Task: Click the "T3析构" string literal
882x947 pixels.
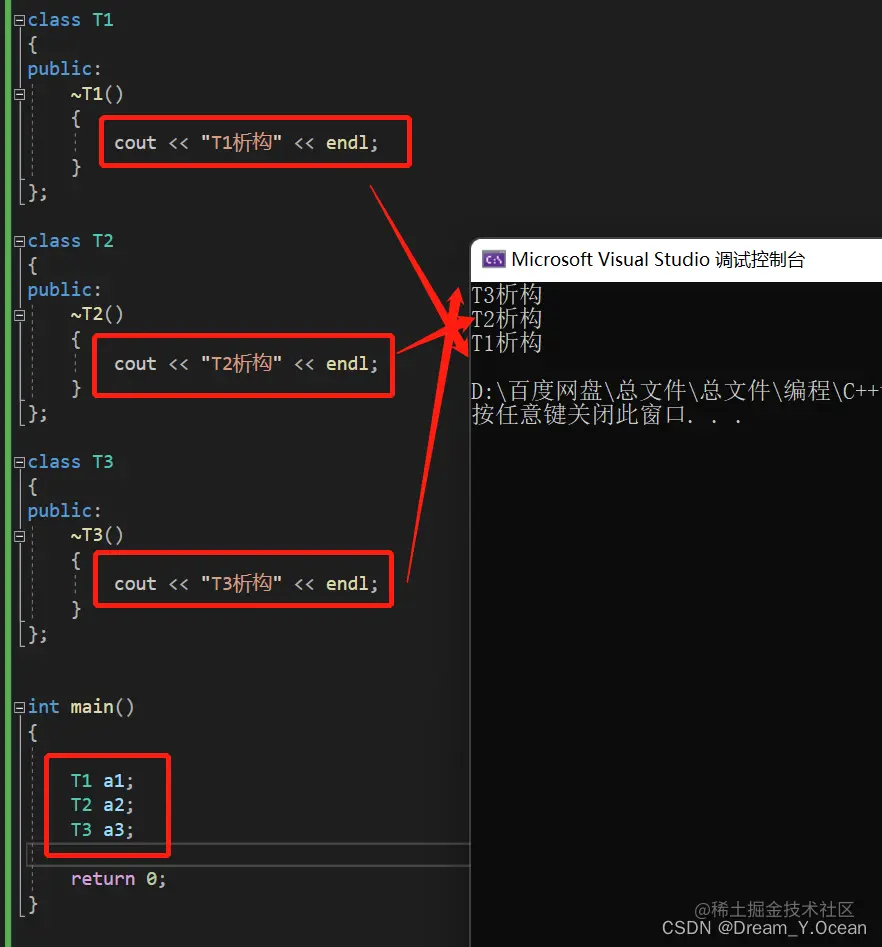Action: pyautogui.click(x=241, y=583)
